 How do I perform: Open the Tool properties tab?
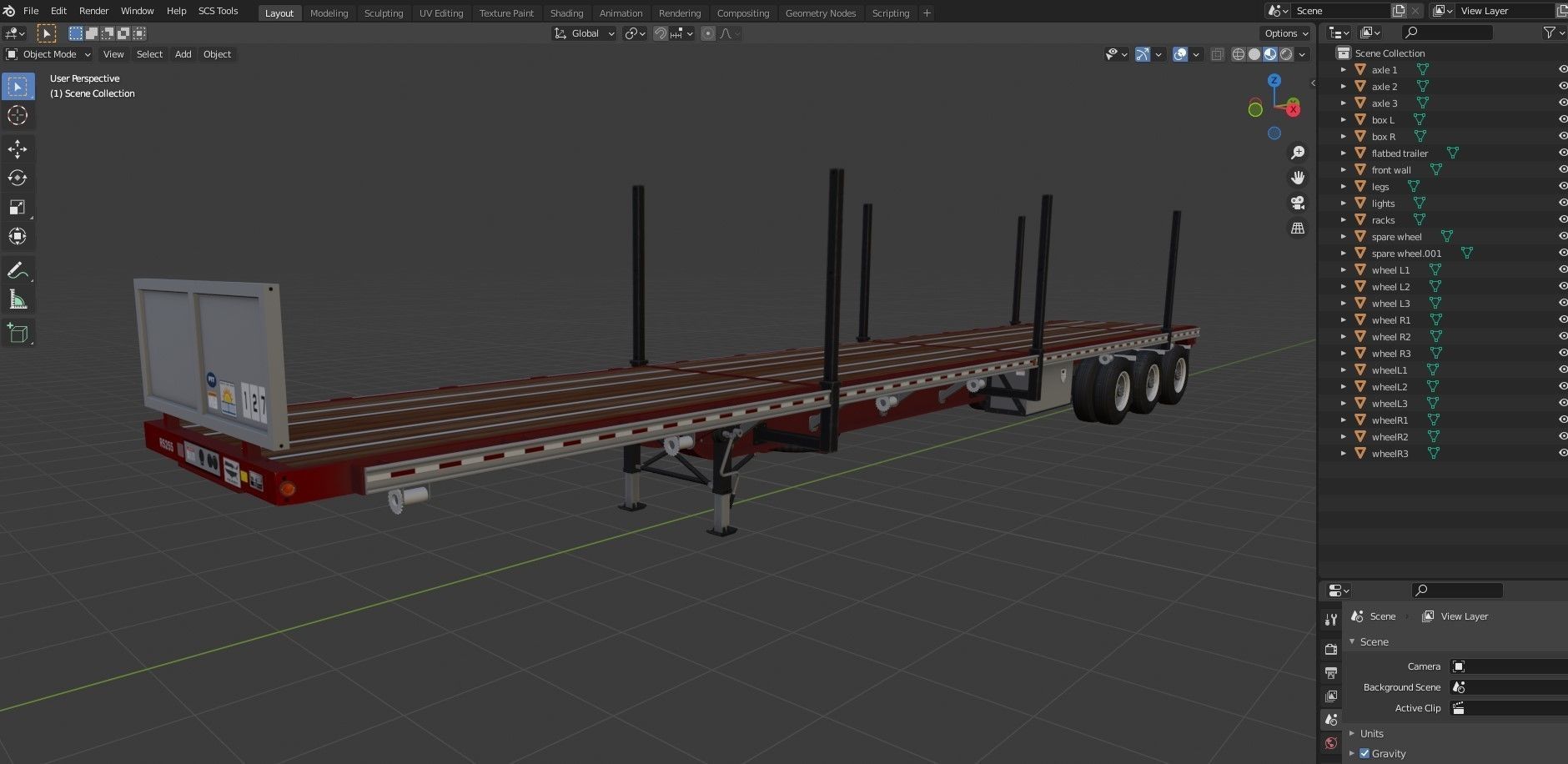[1331, 620]
